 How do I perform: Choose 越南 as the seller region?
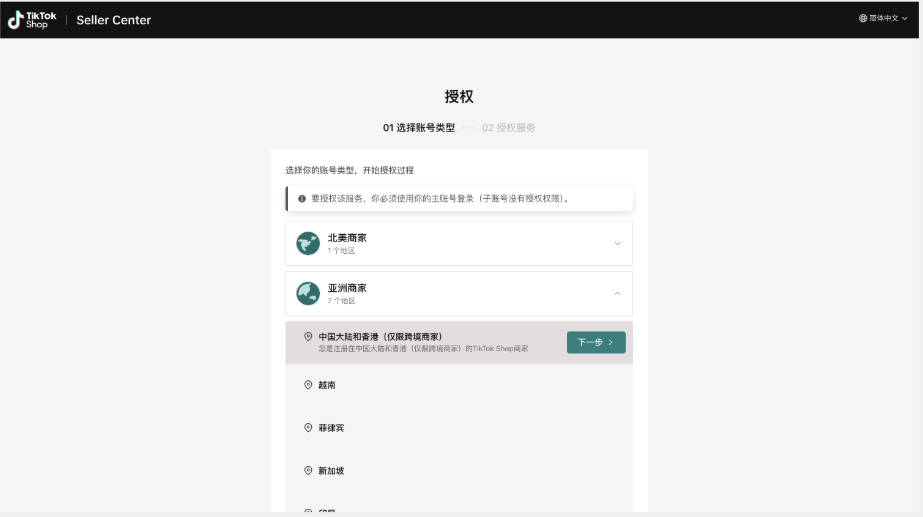pos(327,384)
